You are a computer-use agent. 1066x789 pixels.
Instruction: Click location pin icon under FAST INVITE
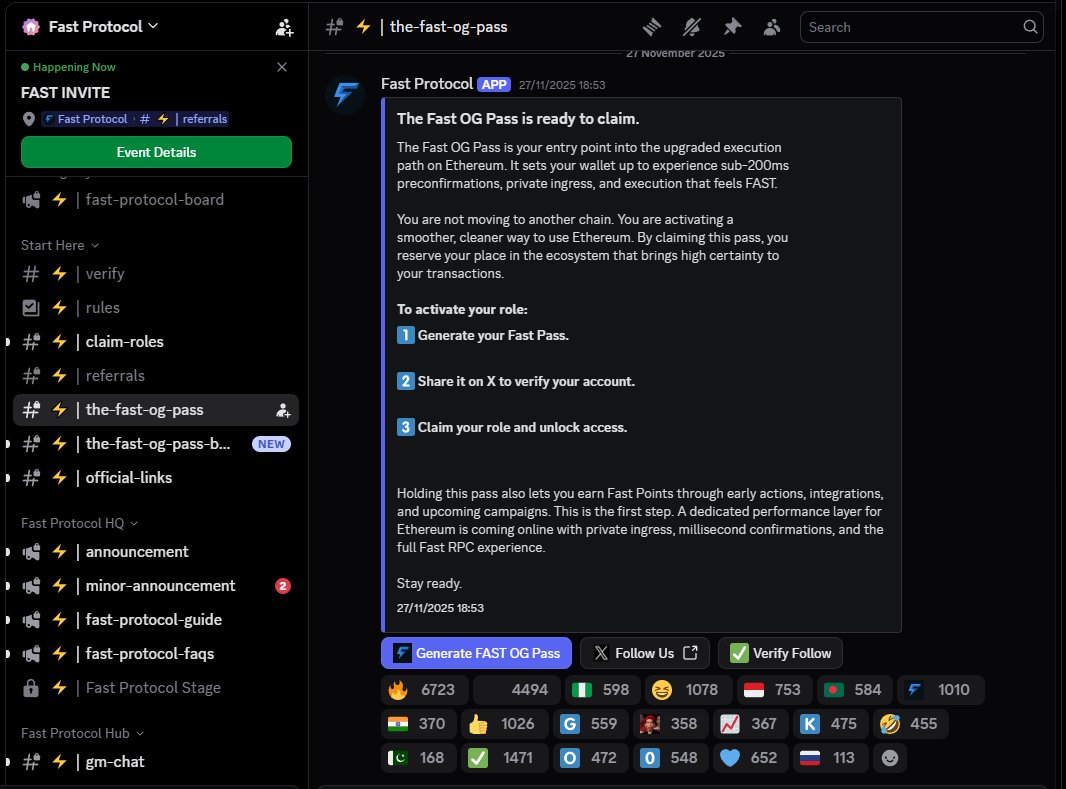tap(29, 119)
